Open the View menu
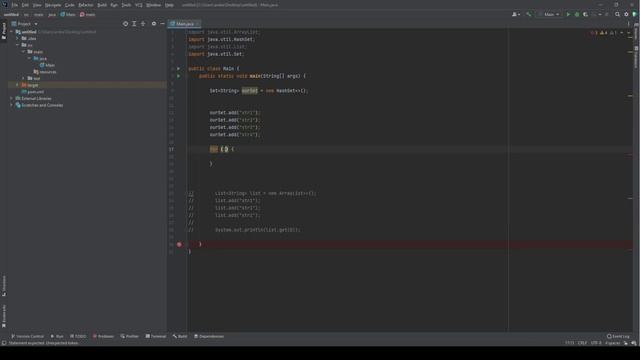This screenshot has height=360, width=640. pyautogui.click(x=37, y=5)
